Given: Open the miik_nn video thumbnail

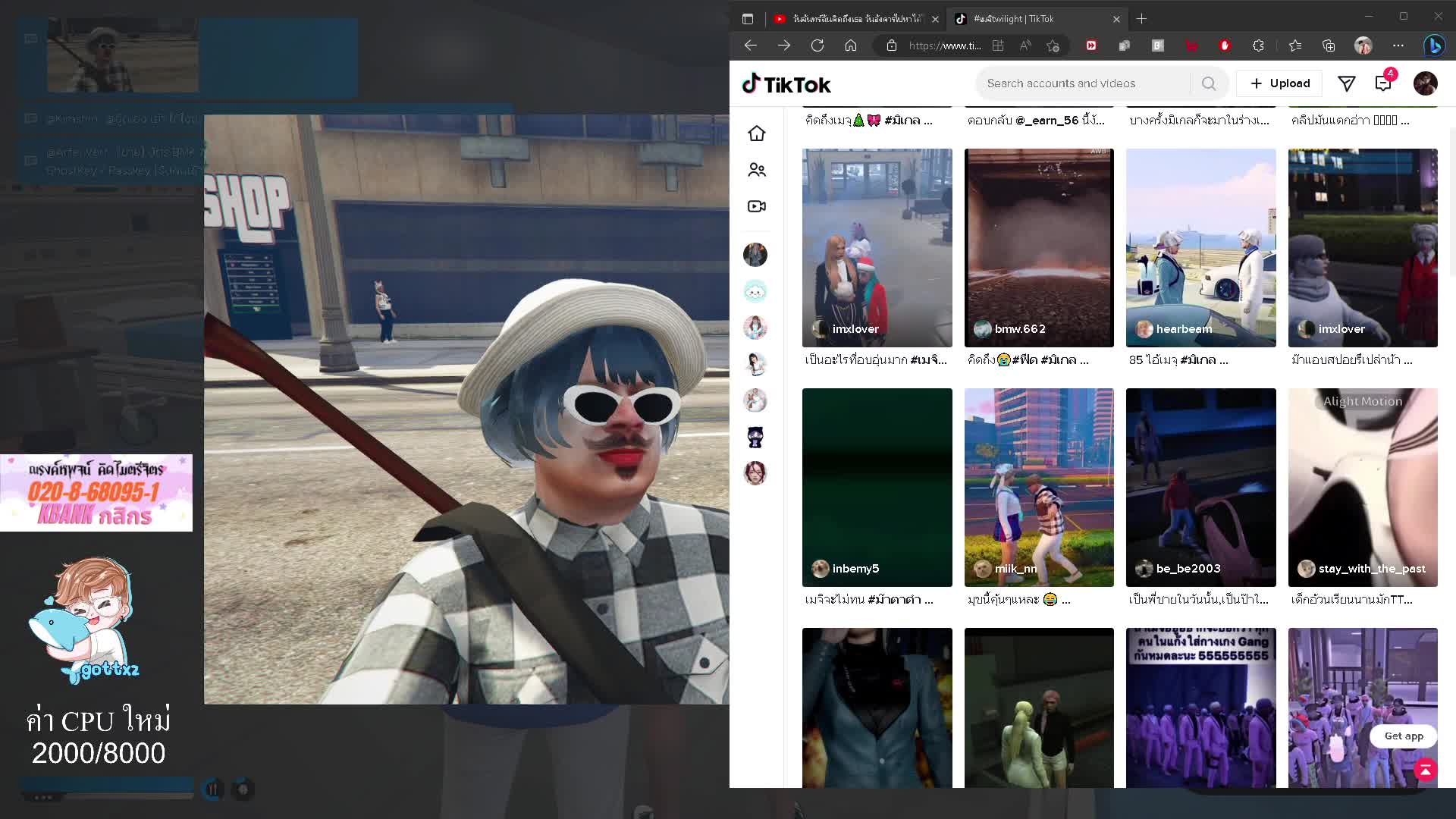Looking at the screenshot, I should coord(1039,487).
